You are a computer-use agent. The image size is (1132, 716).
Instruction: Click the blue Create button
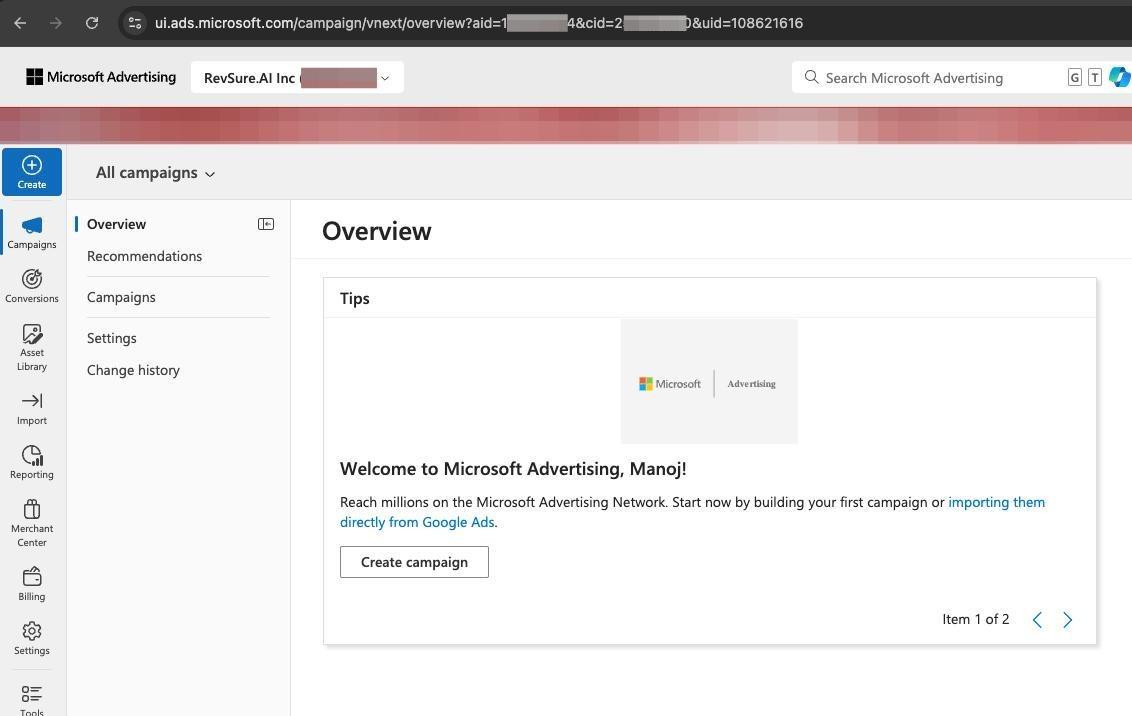tap(32, 172)
